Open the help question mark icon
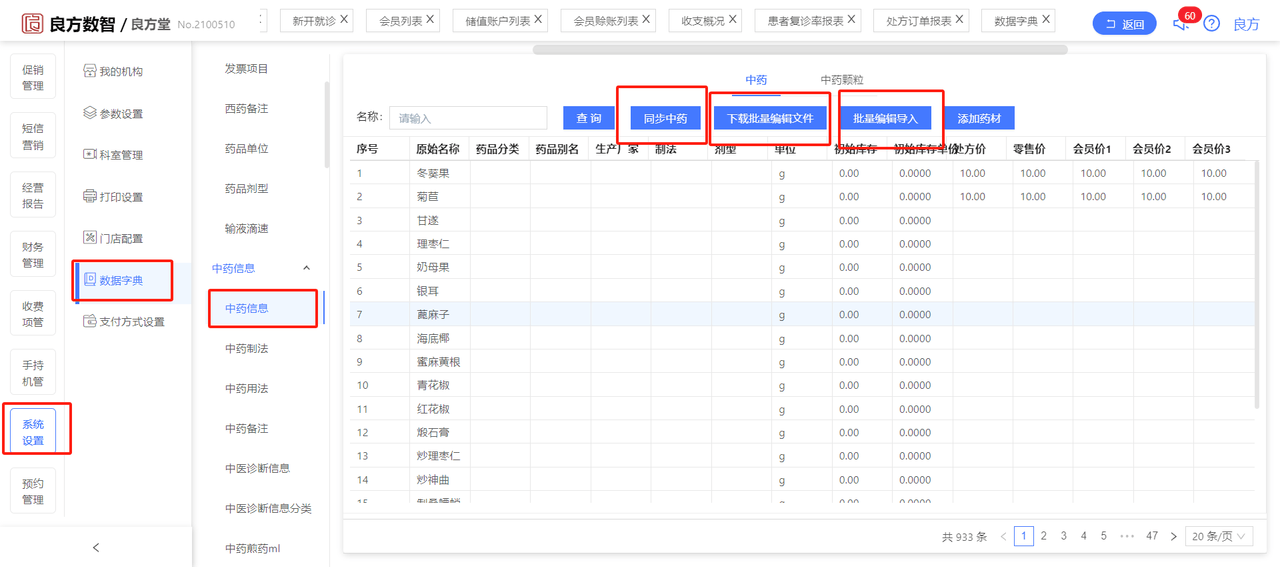The image size is (1280, 567). click(x=1211, y=24)
